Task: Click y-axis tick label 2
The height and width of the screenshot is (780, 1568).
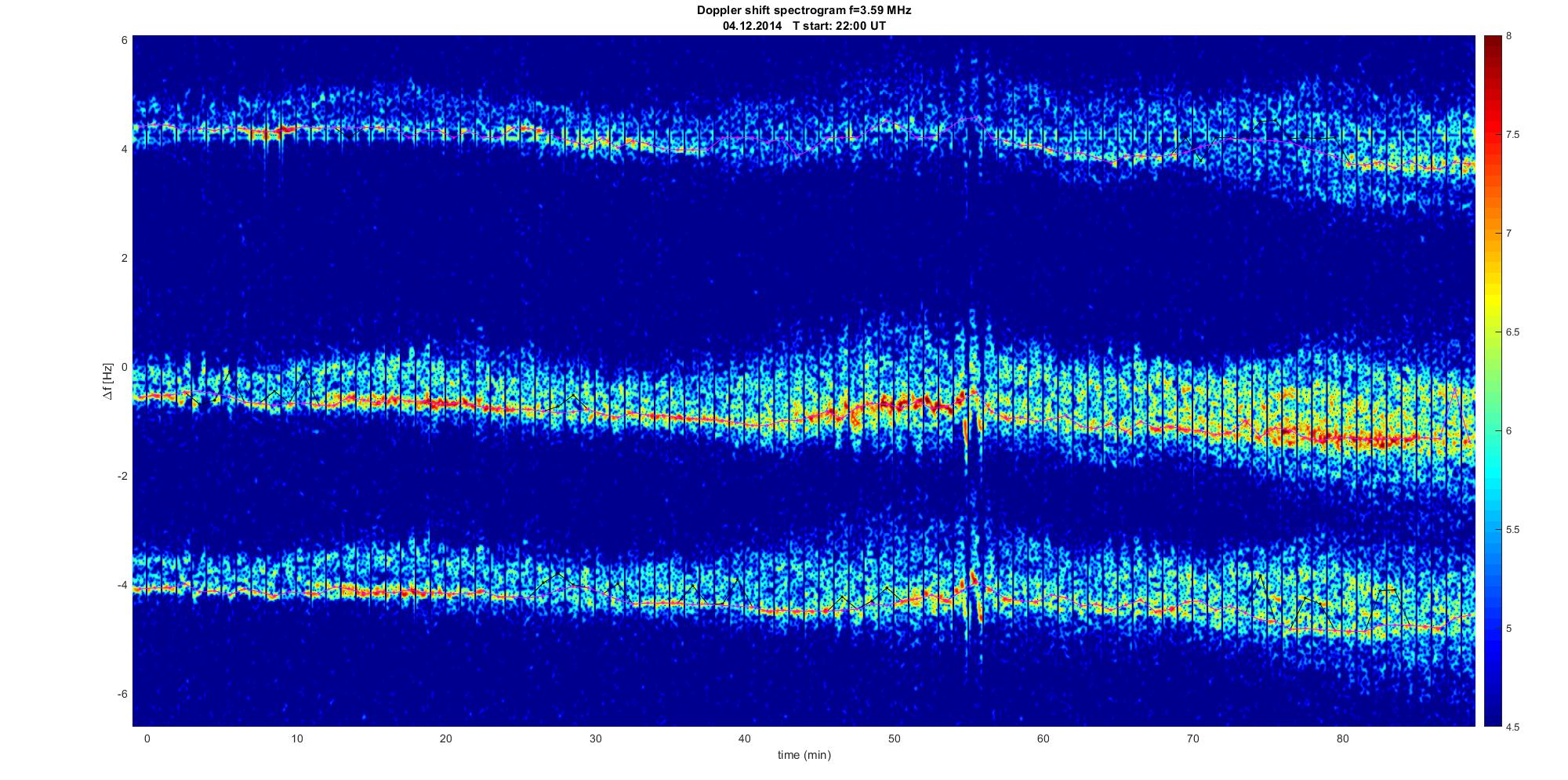Action: (x=124, y=258)
